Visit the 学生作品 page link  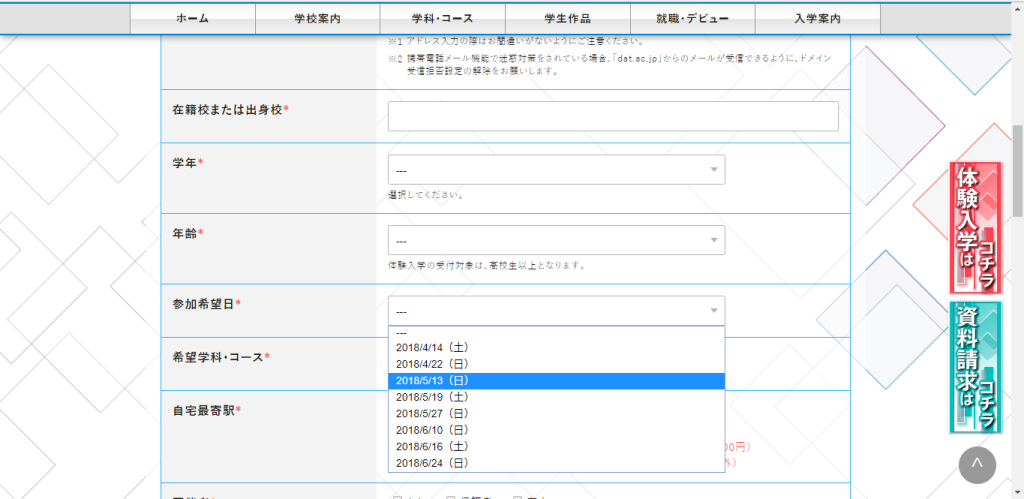point(568,19)
